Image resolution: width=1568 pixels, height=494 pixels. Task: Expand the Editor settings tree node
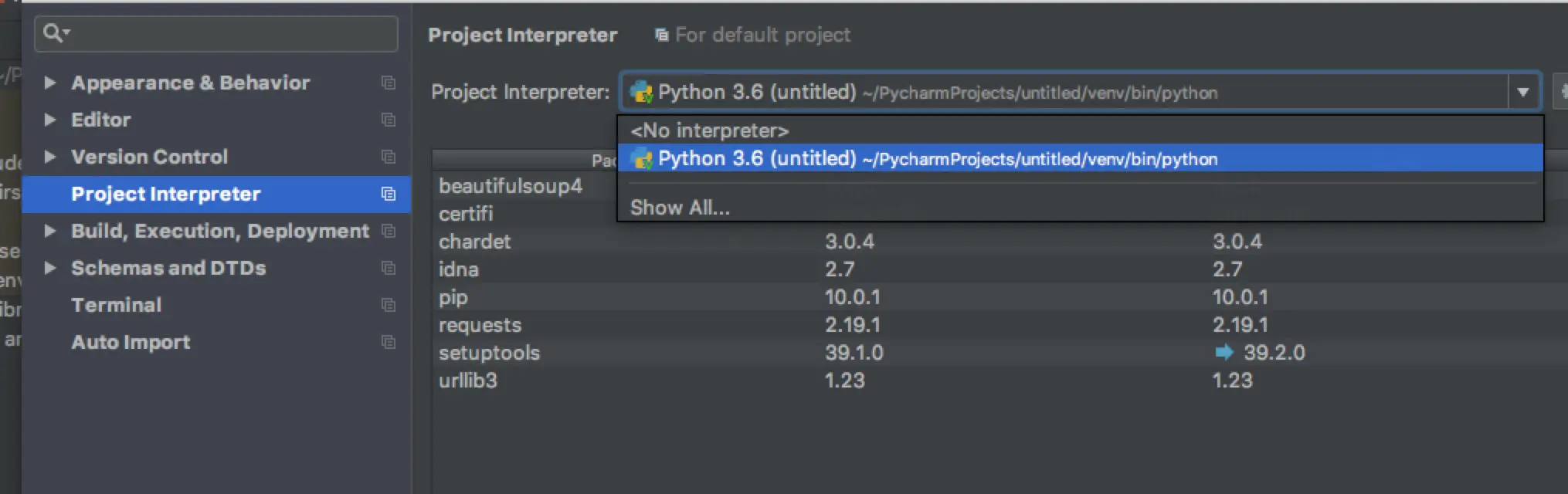50,120
